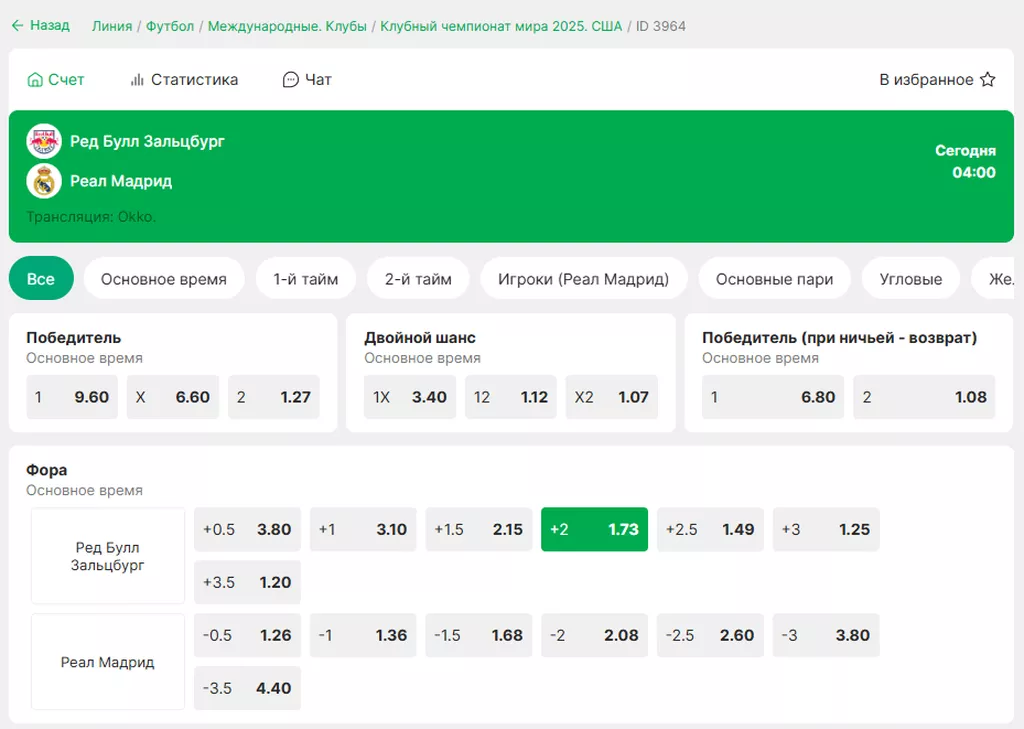Click the Red Bull Salzburg team logo

tap(44, 141)
